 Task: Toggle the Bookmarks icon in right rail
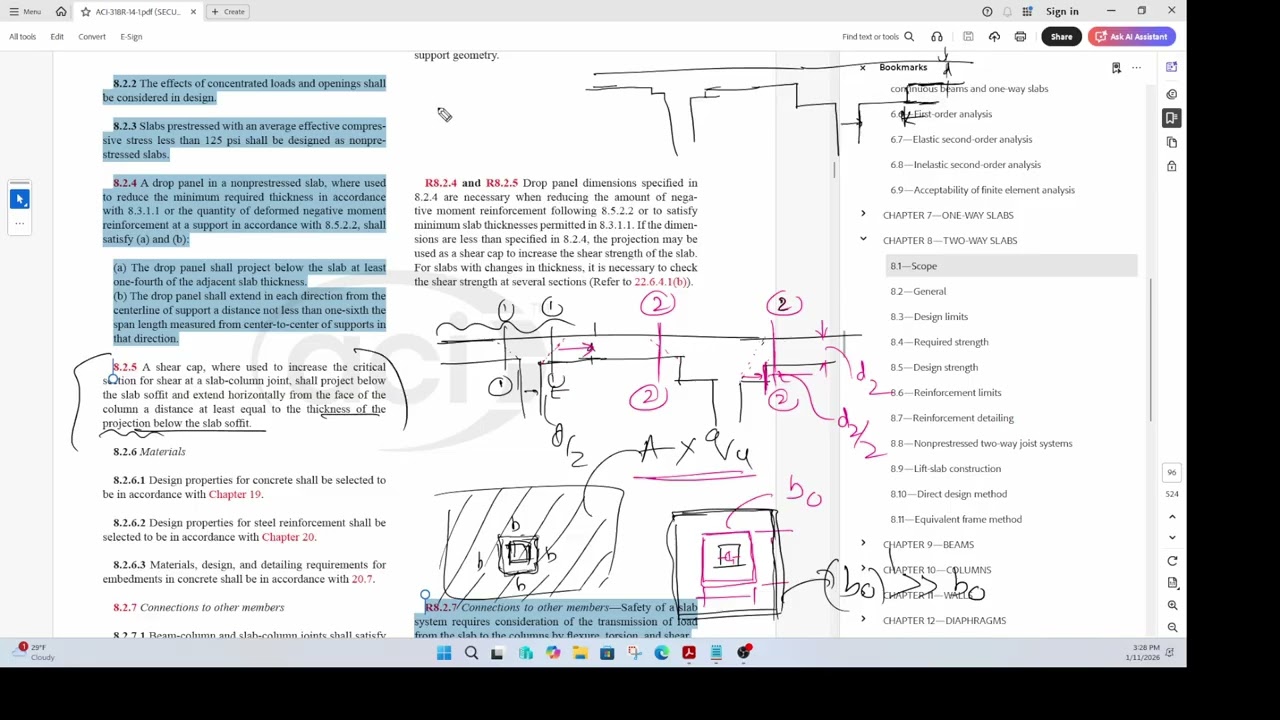[x=1171, y=118]
